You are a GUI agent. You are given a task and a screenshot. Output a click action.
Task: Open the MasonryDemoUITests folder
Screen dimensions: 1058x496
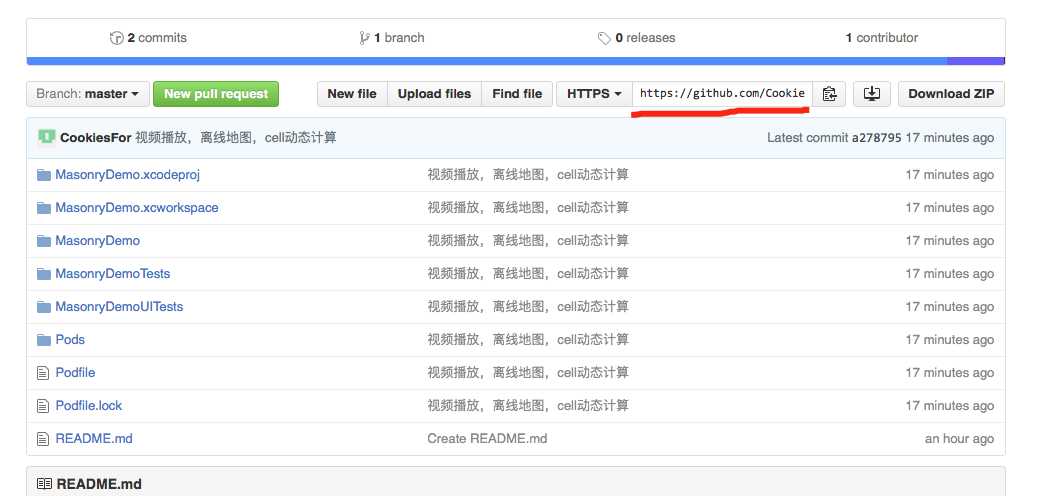click(x=119, y=307)
